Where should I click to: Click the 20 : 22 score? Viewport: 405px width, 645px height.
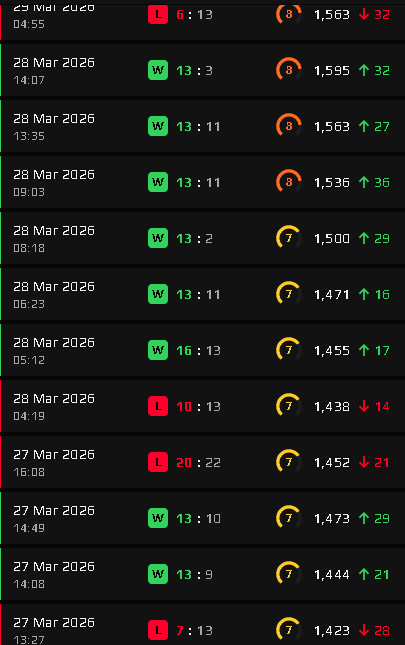pyautogui.click(x=198, y=463)
